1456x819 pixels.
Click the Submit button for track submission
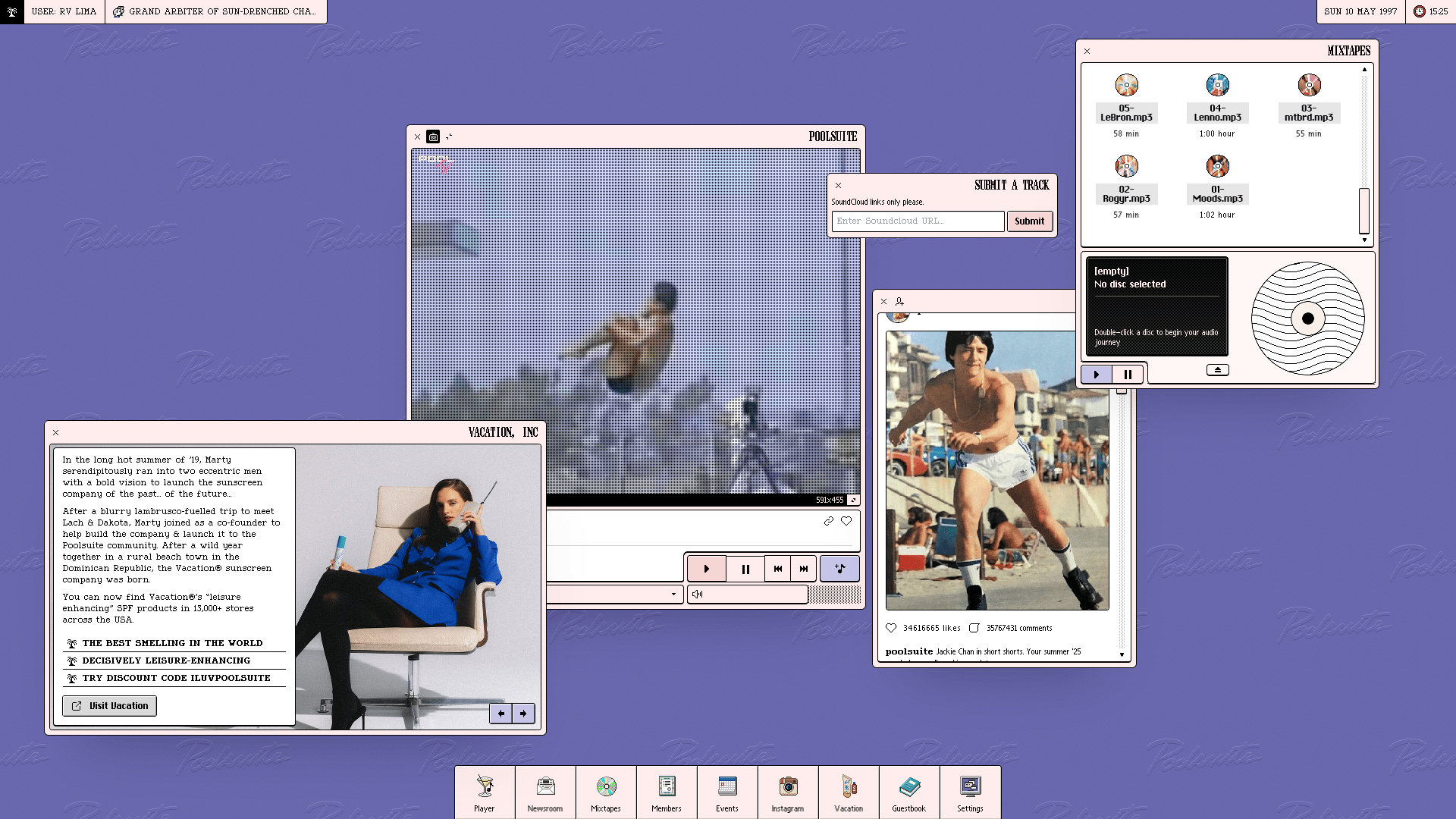[x=1030, y=221]
